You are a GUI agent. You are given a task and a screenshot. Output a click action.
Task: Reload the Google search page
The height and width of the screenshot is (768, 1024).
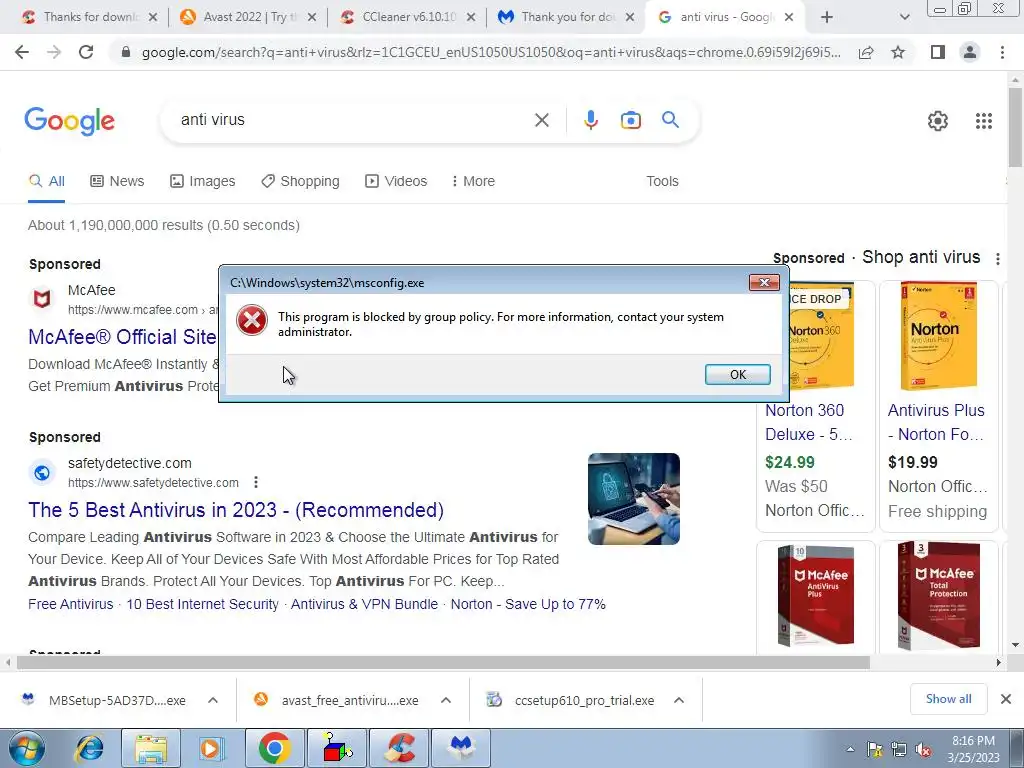(x=86, y=52)
